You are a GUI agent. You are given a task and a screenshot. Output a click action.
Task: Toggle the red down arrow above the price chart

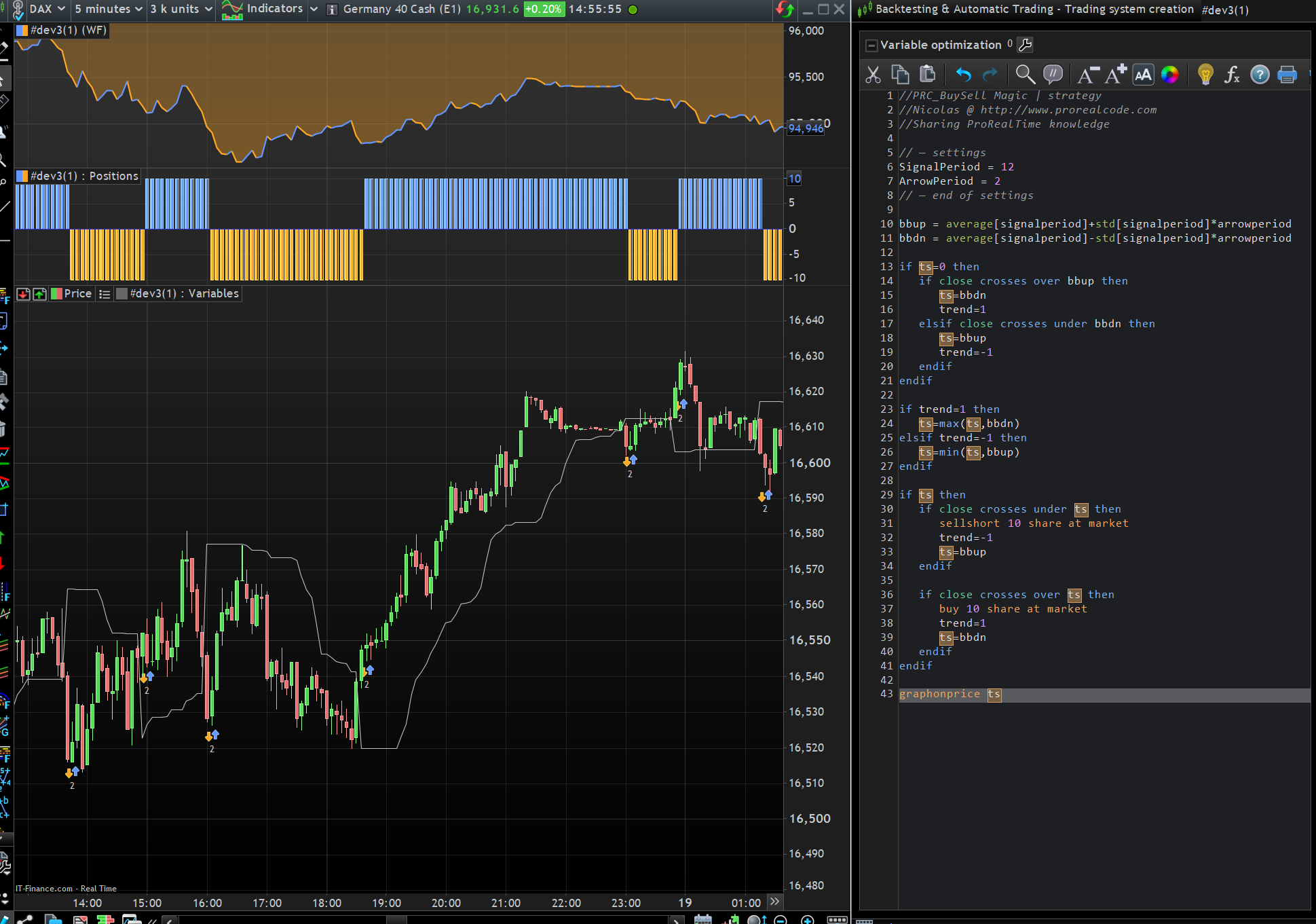pyautogui.click(x=23, y=294)
